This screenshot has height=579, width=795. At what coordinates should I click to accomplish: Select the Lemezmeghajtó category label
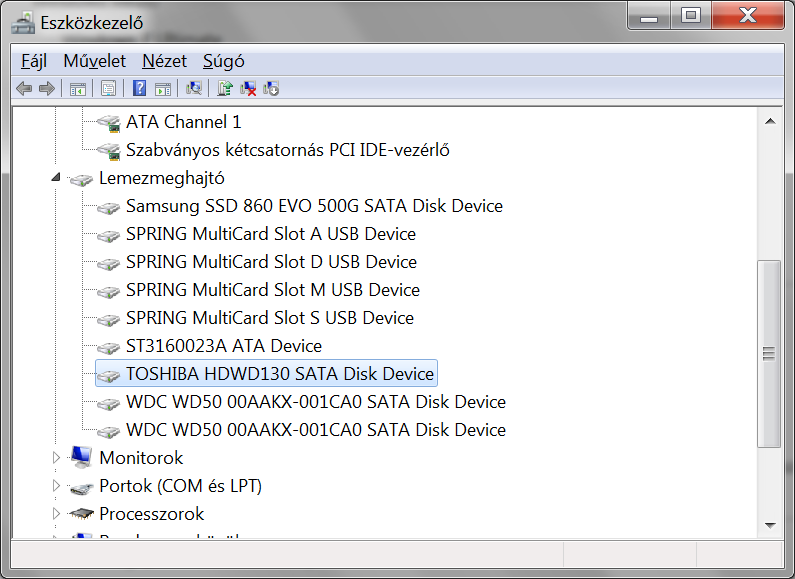pos(162,178)
